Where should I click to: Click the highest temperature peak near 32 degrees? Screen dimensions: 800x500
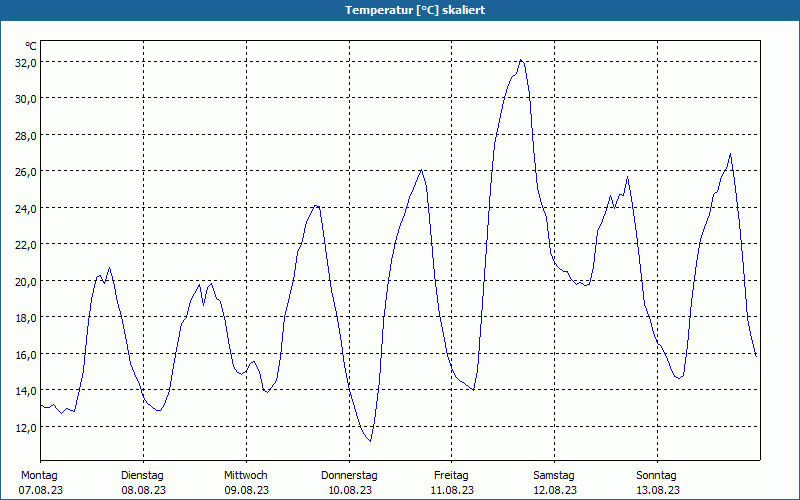(521, 60)
